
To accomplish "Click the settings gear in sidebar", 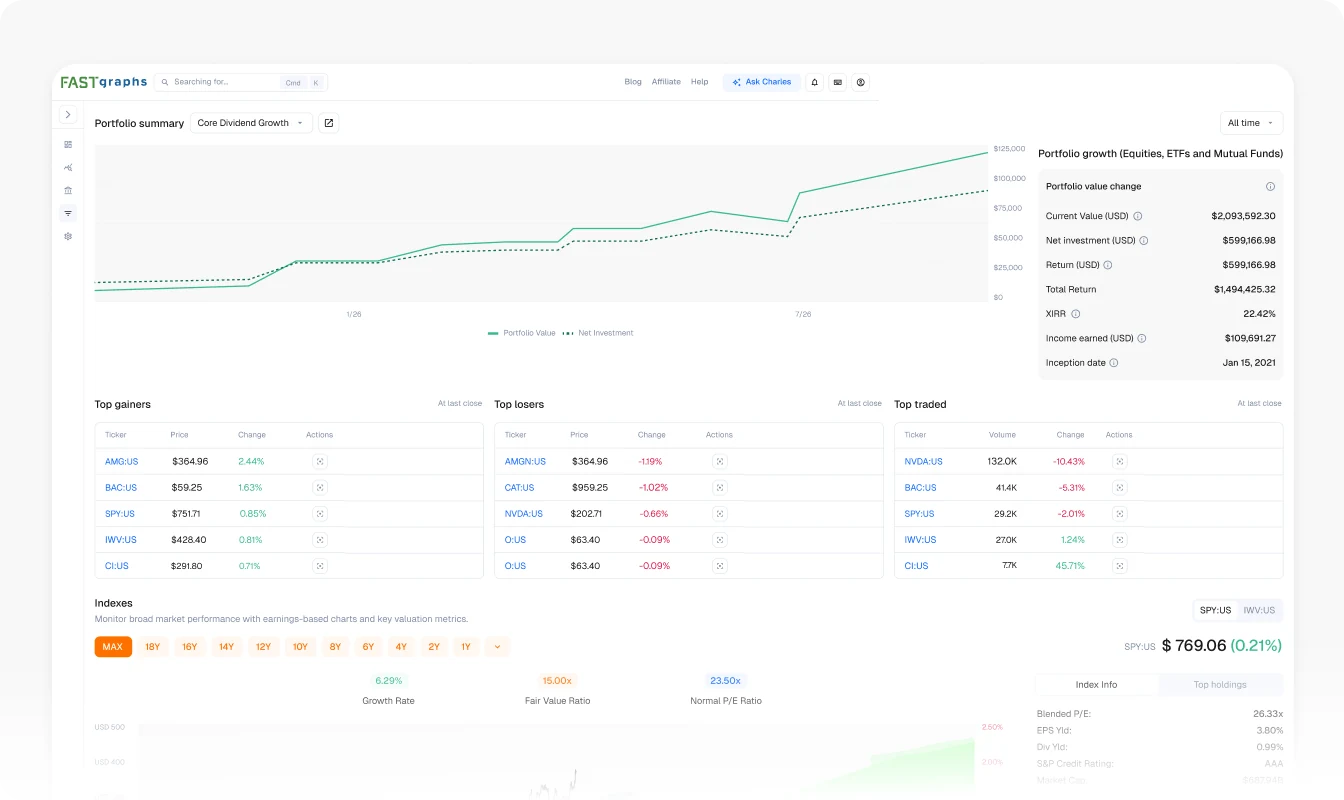I will click(68, 236).
